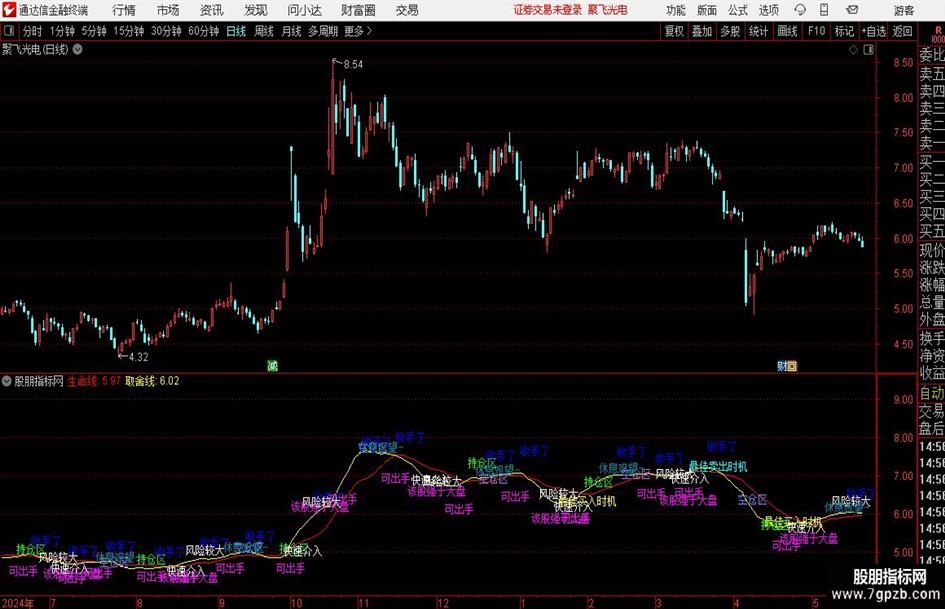This screenshot has height=609, width=945.
Task: Open the 功能 menu
Action: pyautogui.click(x=675, y=10)
